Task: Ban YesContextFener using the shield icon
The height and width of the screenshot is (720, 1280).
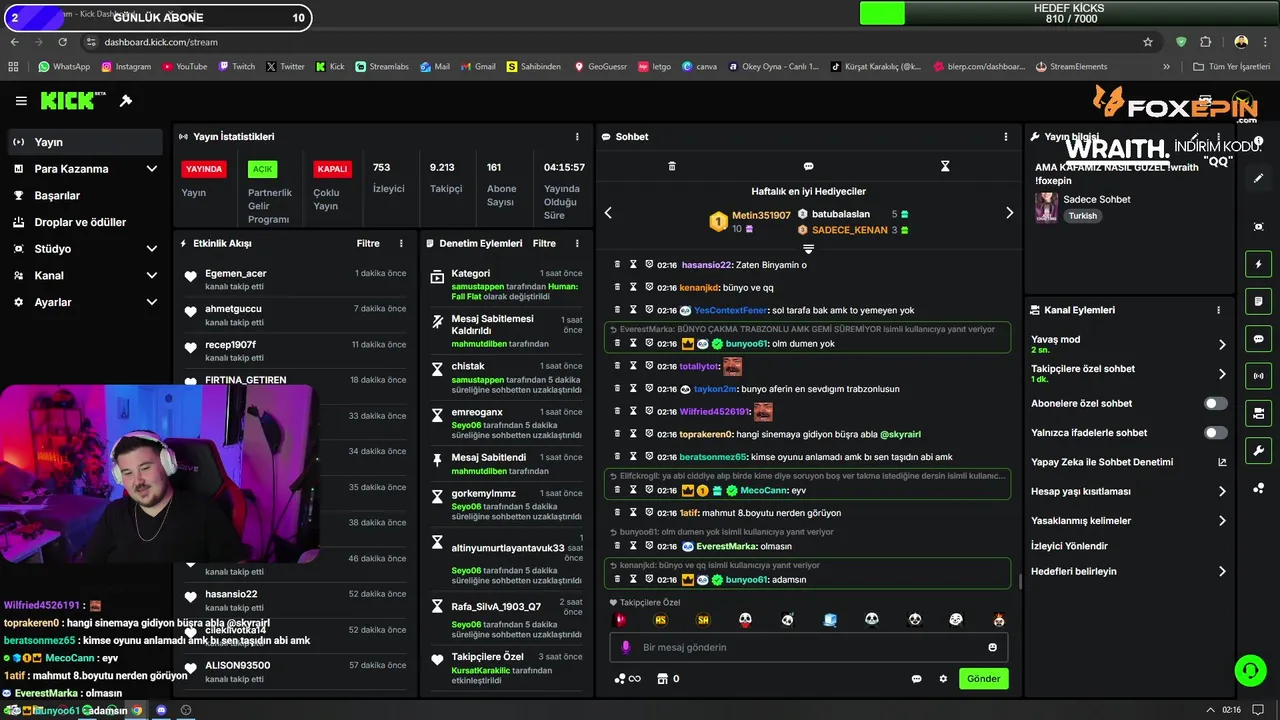Action: [x=649, y=310]
